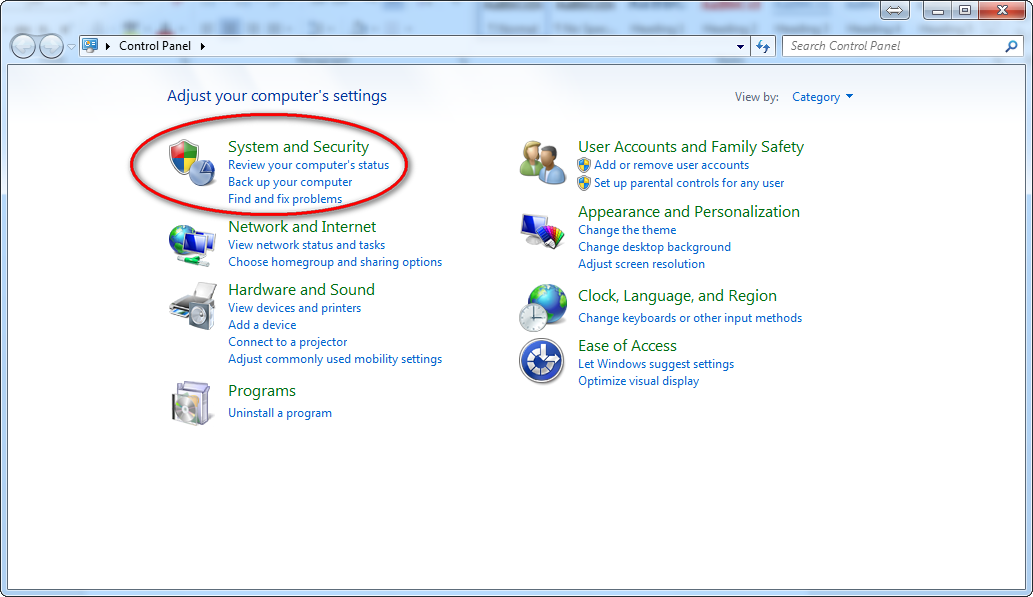Click Add or remove user accounts
The width and height of the screenshot is (1033, 597).
(x=671, y=165)
